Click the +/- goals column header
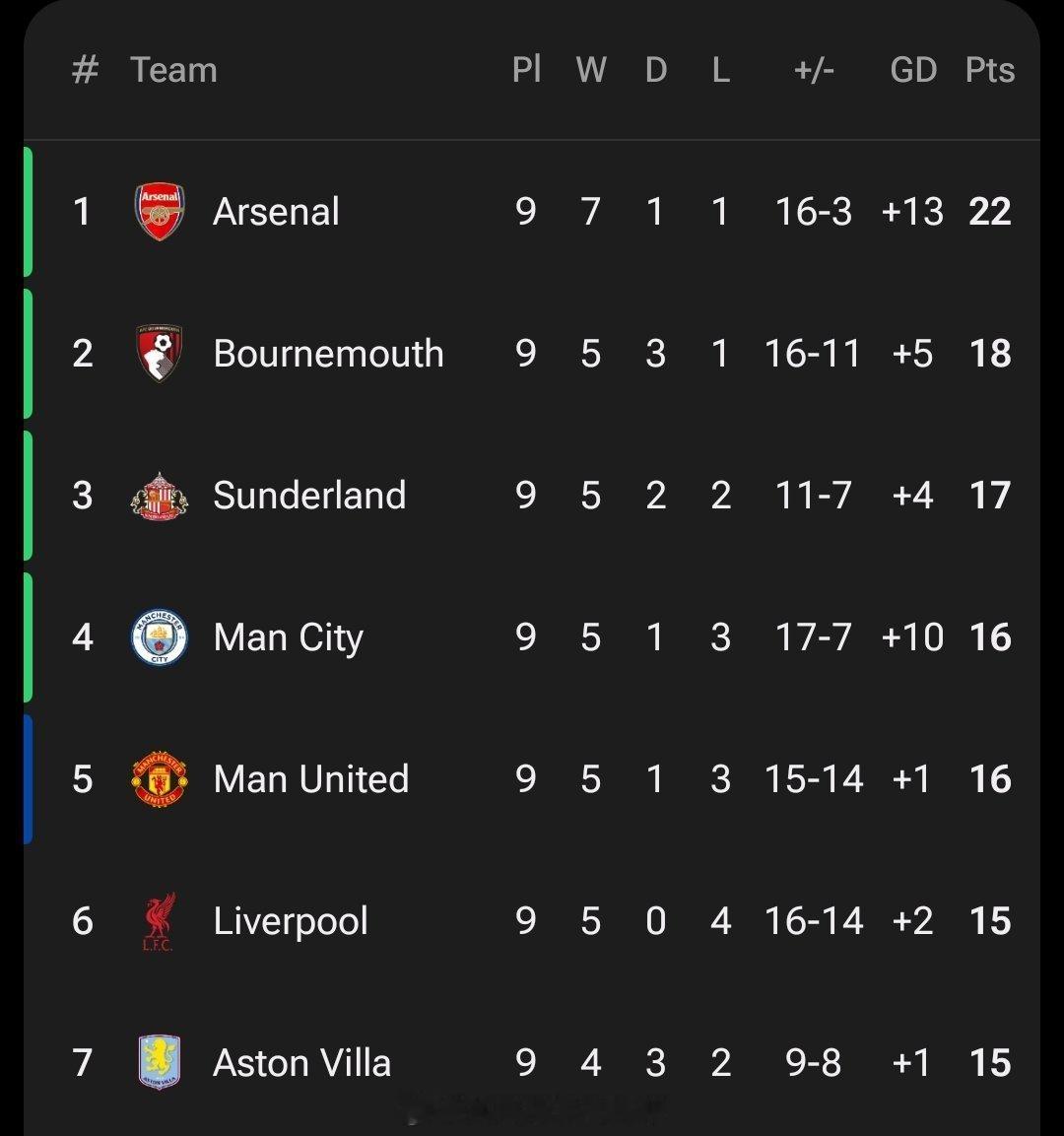The width and height of the screenshot is (1064, 1136). 814,70
